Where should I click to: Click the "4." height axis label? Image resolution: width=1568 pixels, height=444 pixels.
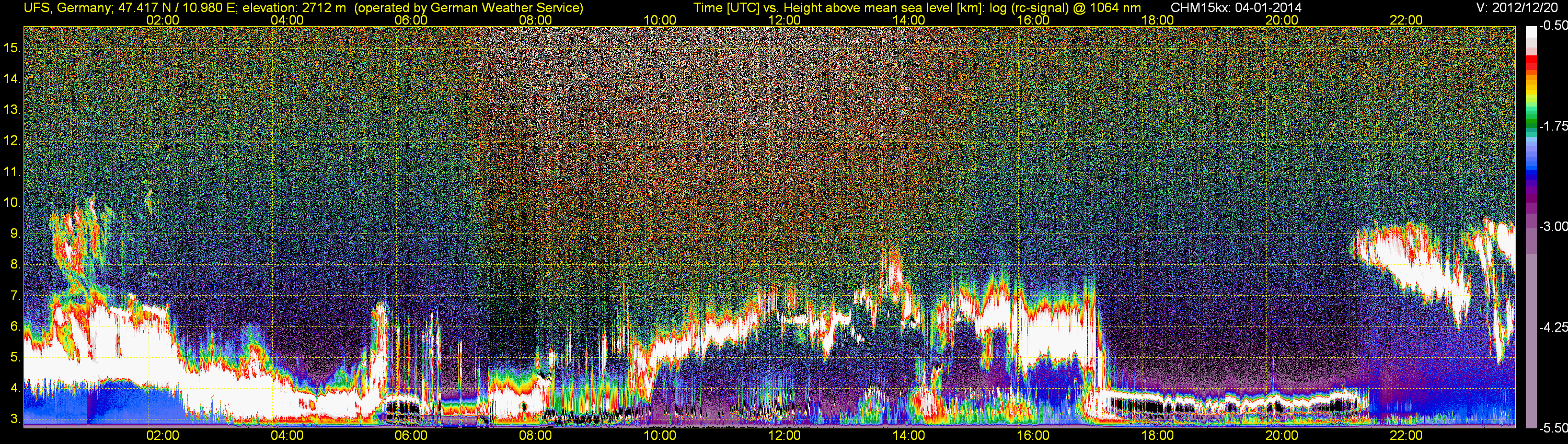pos(16,389)
